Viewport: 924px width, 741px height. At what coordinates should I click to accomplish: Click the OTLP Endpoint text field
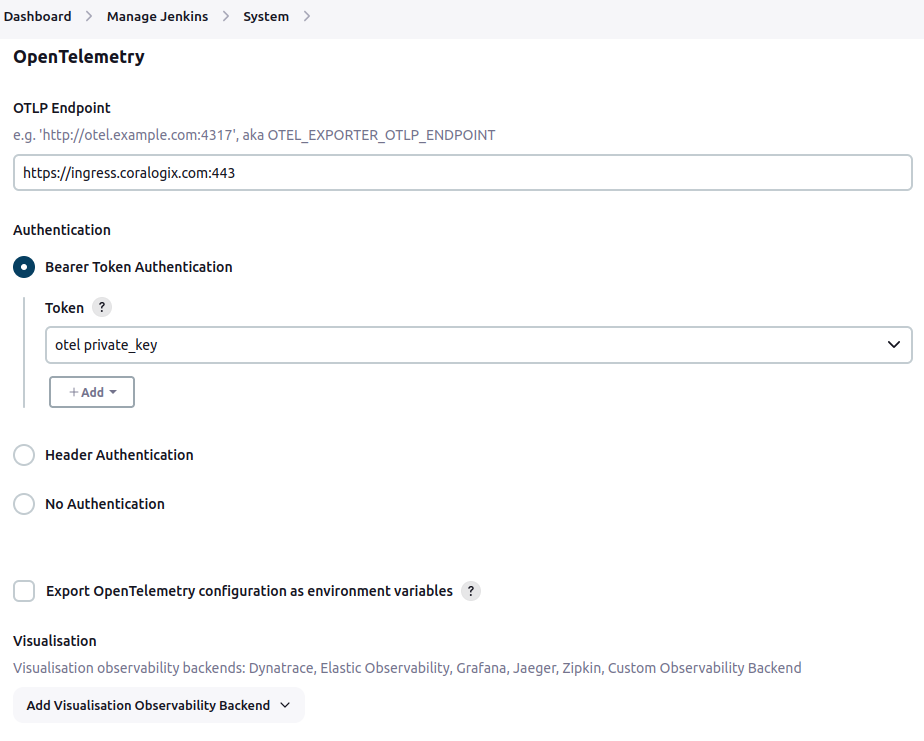(463, 173)
